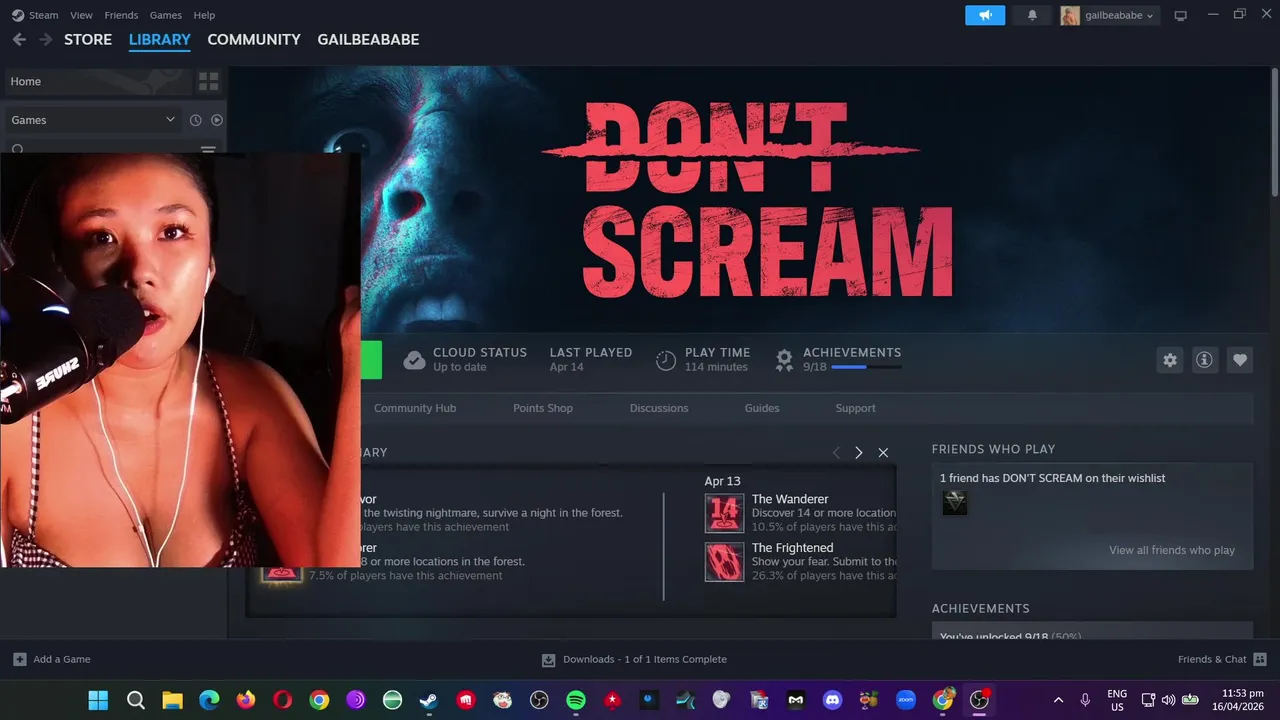Screen dimensions: 1280x720
Task: Add DON'T SCREAM to favorites heart icon
Action: pyautogui.click(x=1240, y=360)
